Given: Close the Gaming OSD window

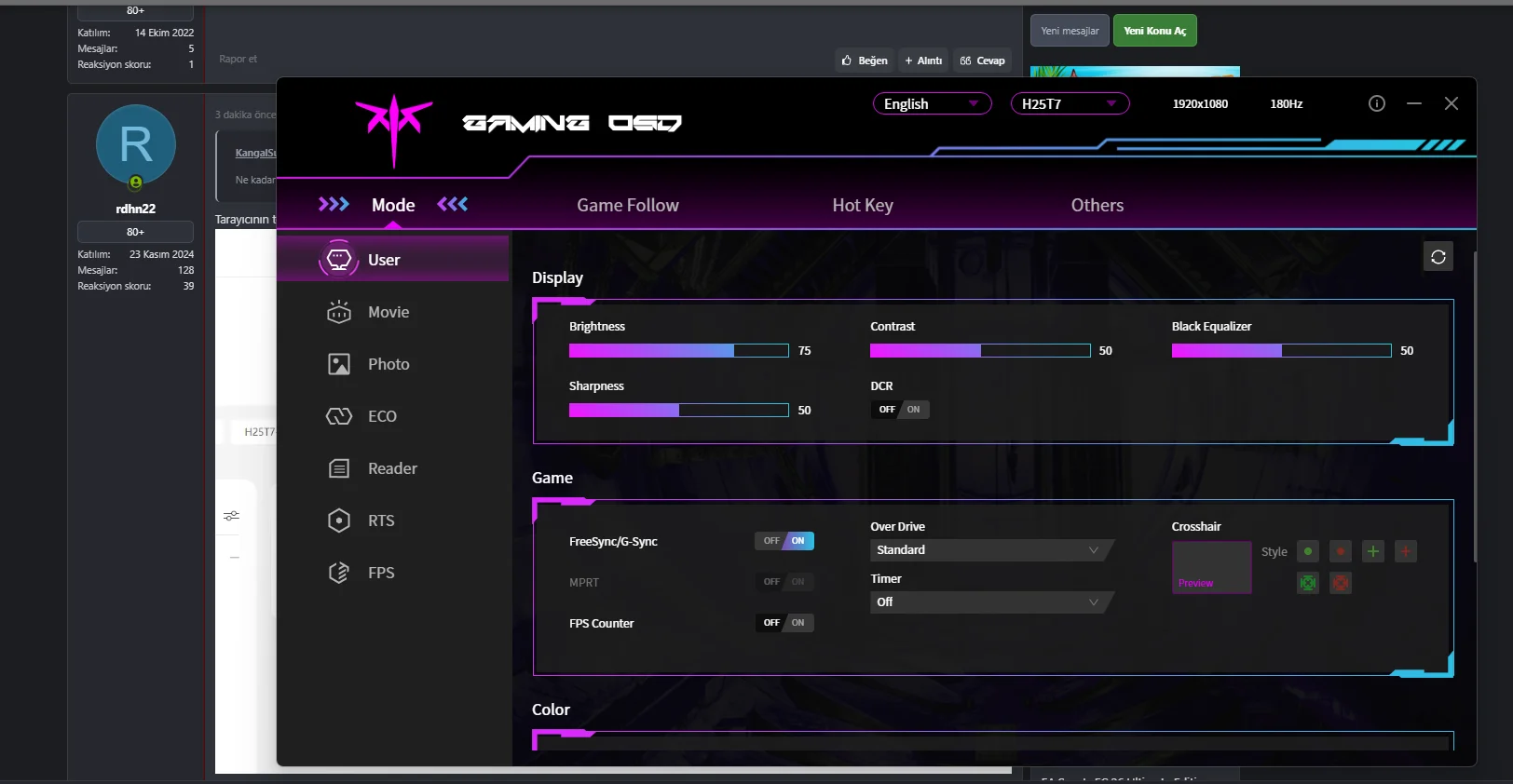Looking at the screenshot, I should click(1452, 103).
